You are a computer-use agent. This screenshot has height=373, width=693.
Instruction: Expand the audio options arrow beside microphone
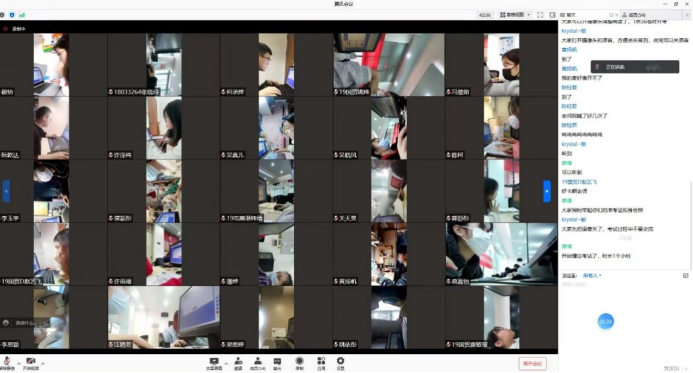coord(18,364)
